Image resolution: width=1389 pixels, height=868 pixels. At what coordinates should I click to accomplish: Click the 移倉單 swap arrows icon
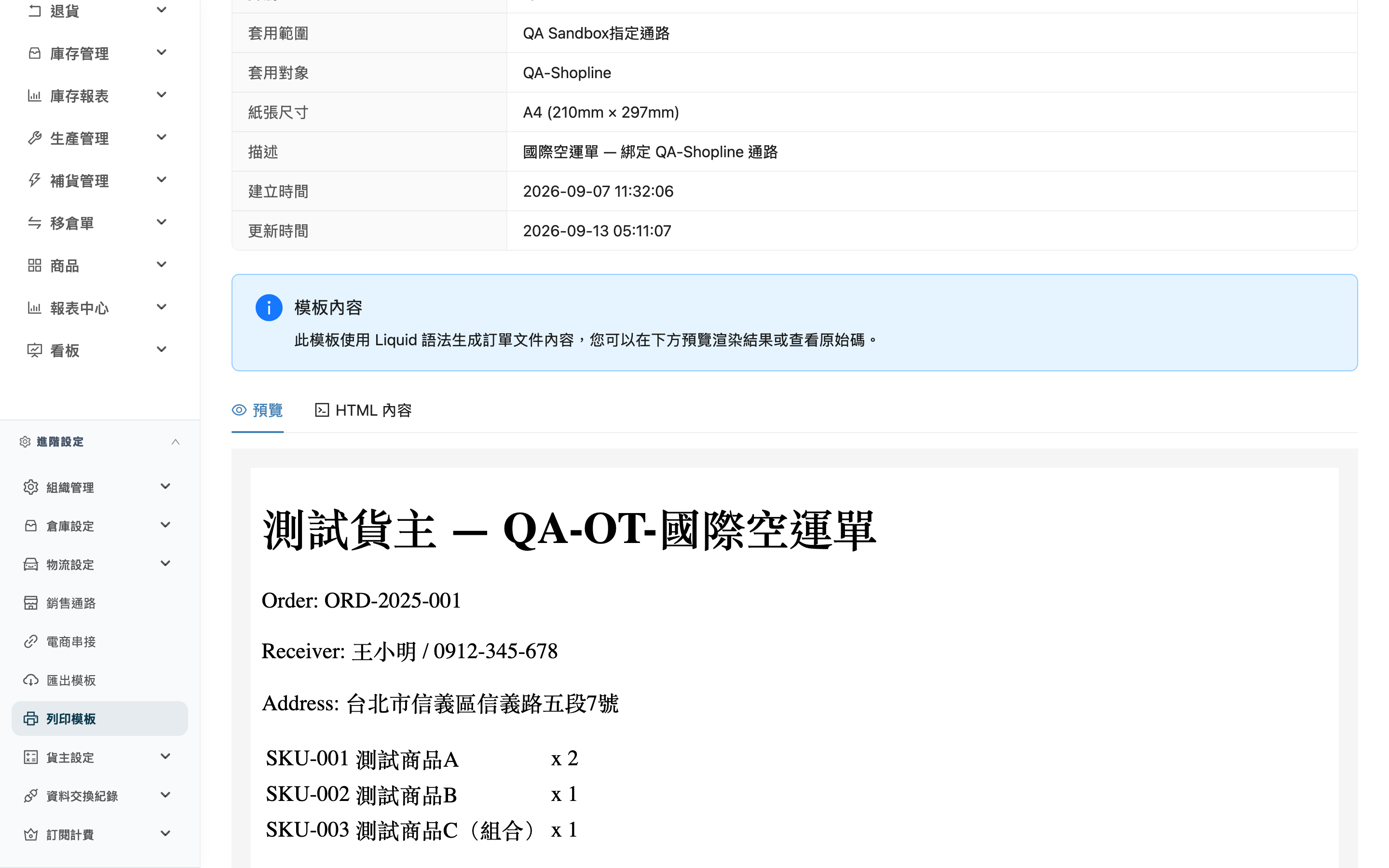tap(34, 223)
